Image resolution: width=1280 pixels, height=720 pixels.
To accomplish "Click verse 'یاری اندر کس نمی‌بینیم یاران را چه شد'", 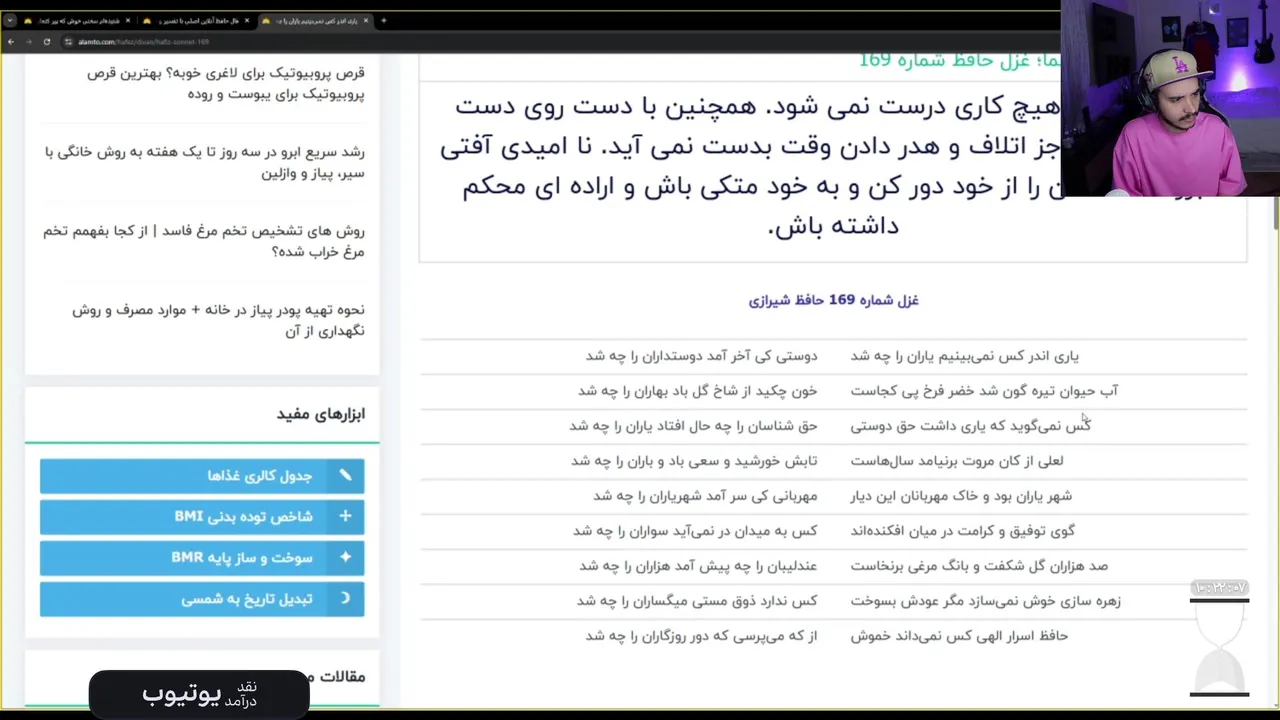I will click(965, 356).
